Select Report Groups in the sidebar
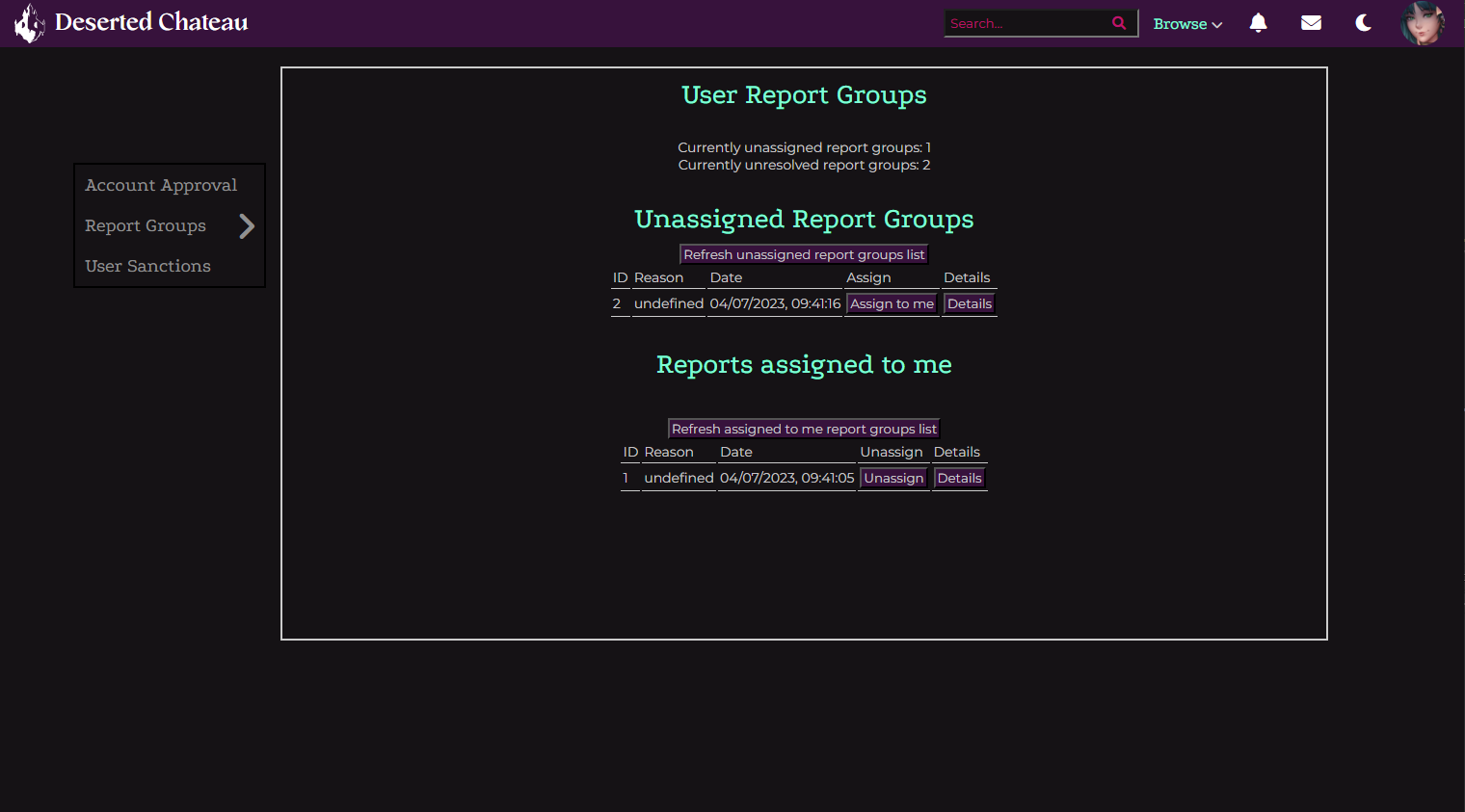Viewport: 1465px width, 812px height. [x=146, y=225]
